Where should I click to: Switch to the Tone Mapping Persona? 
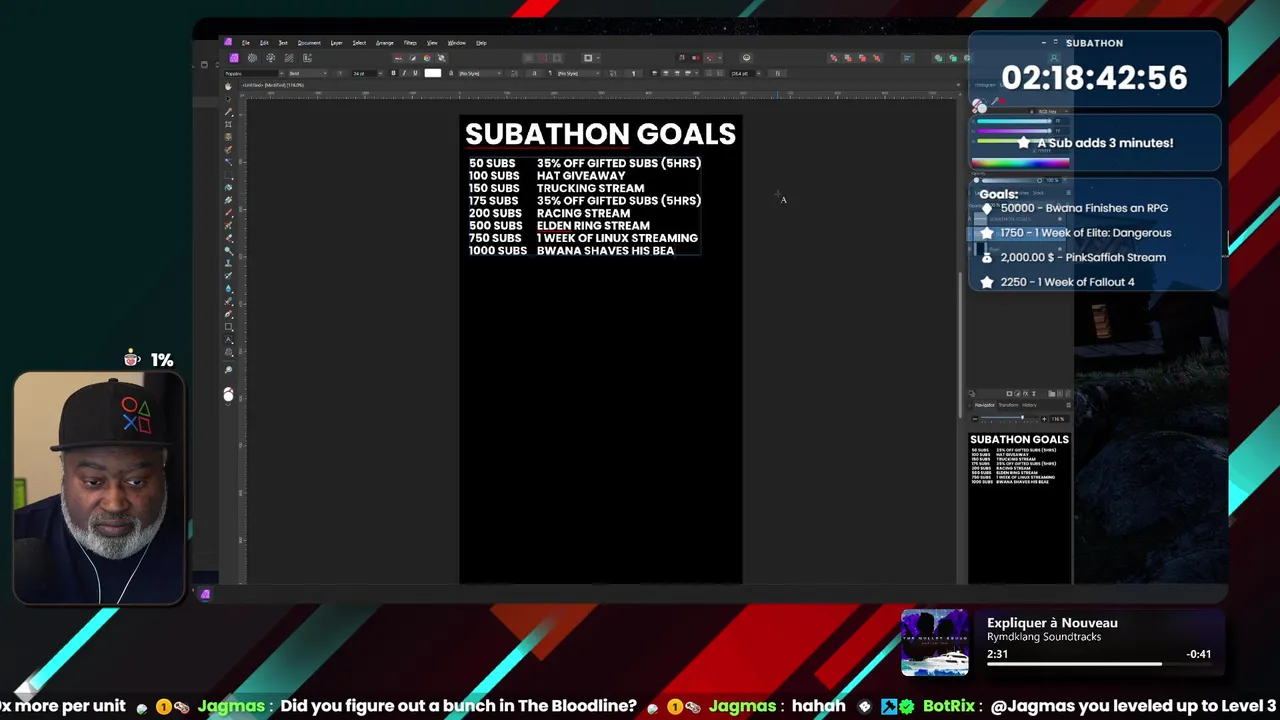click(289, 57)
